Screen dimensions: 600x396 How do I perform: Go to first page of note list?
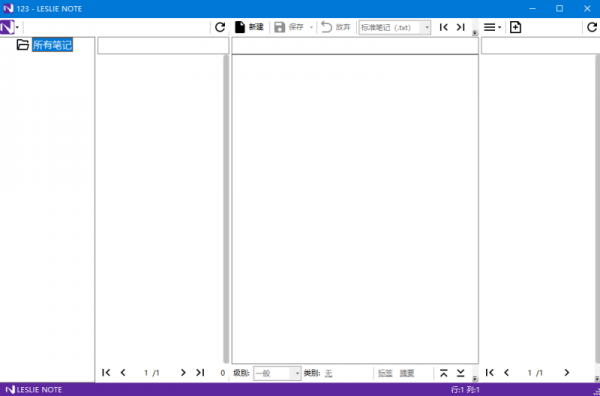click(x=106, y=372)
